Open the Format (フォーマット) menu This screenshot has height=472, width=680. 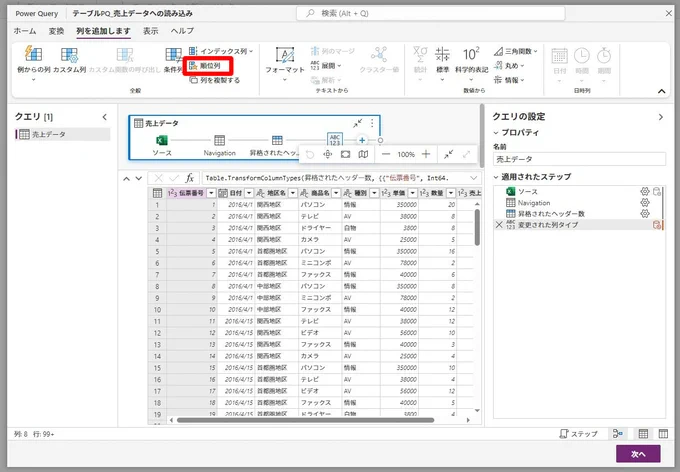click(285, 64)
